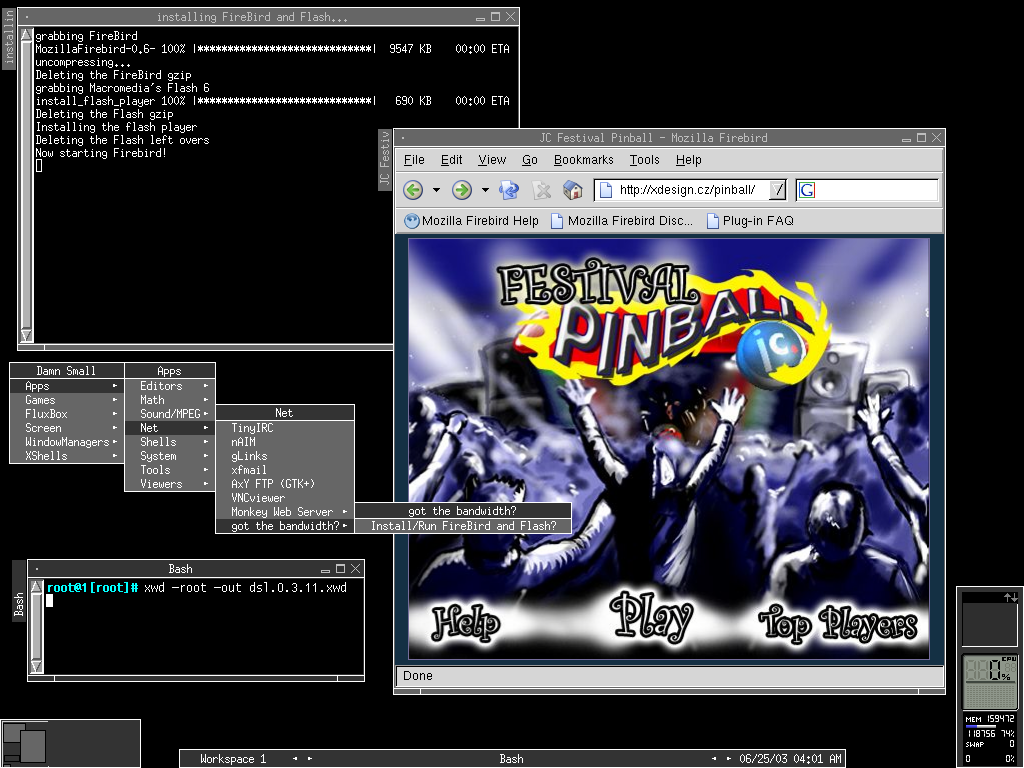
Task: Open the Shells submenu in Apps
Action: click(x=170, y=442)
